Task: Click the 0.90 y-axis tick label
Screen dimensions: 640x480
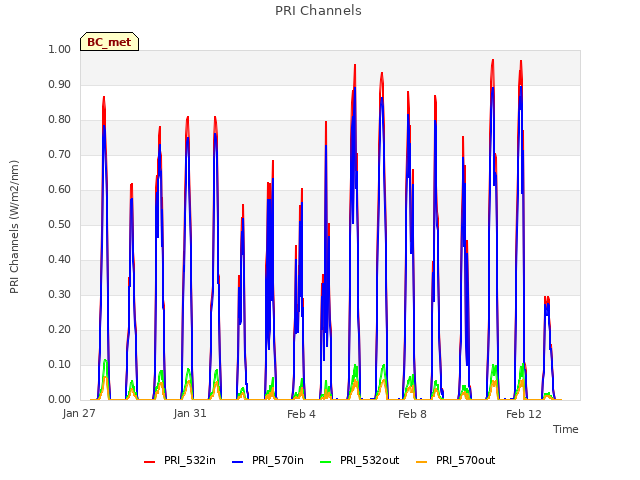Action: click(x=60, y=84)
